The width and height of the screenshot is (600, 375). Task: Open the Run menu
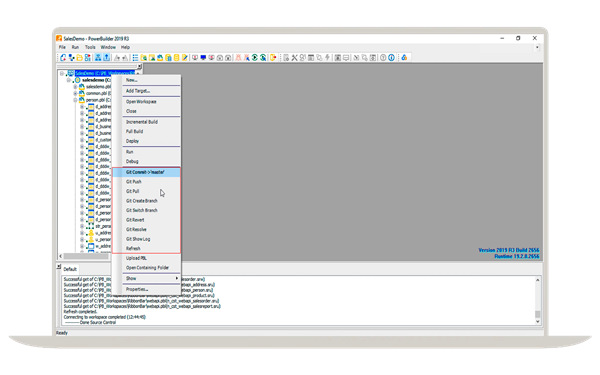75,47
